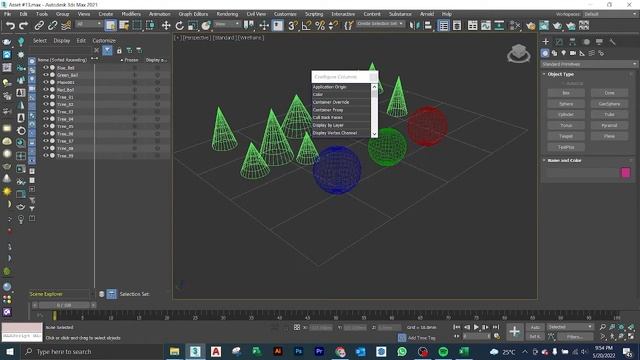The image size is (640, 360).
Task: Hide the Green_Ball object with eye icon
Action: point(46,75)
